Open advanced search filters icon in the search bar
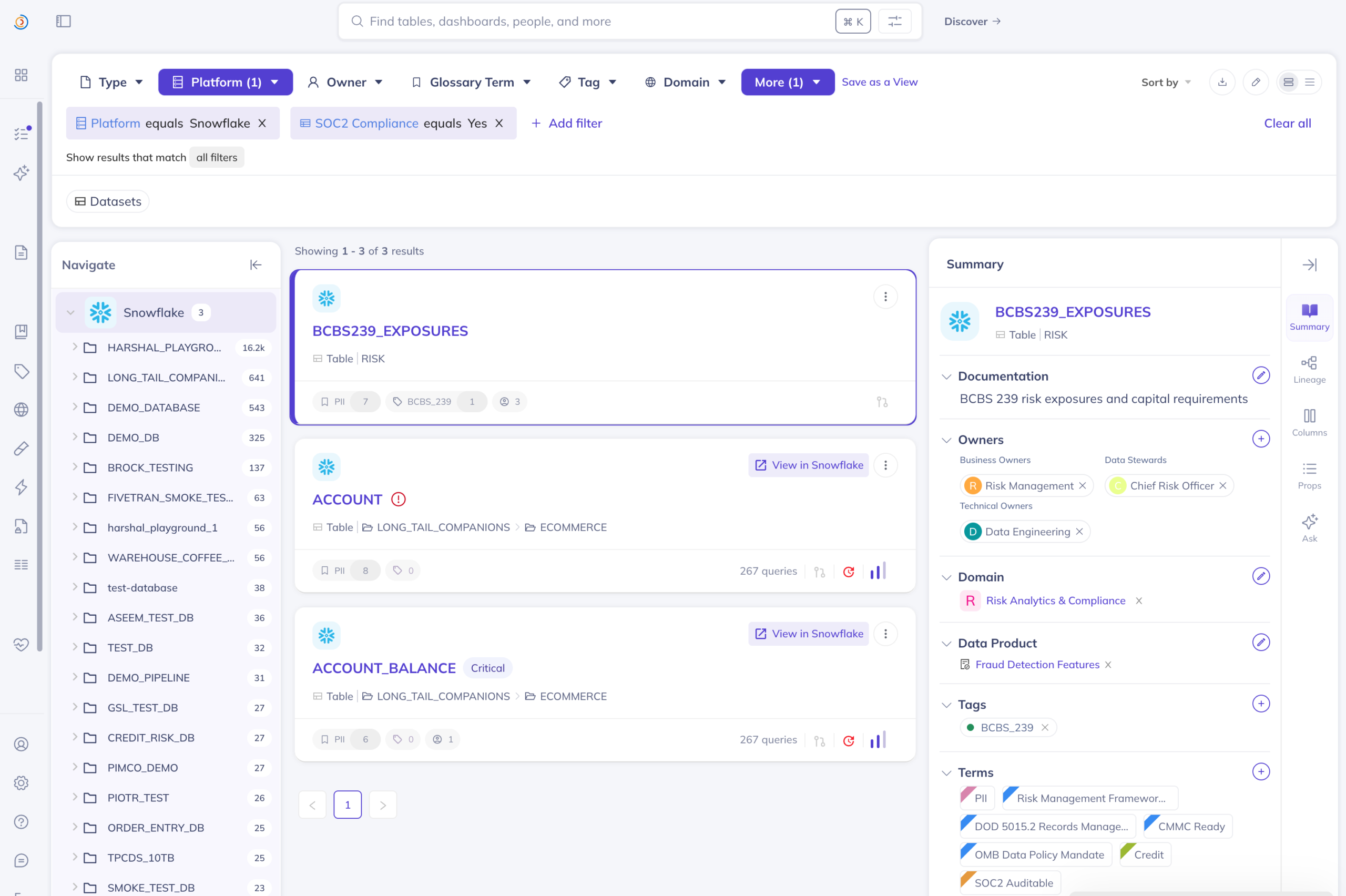The width and height of the screenshot is (1346, 896). click(x=894, y=21)
